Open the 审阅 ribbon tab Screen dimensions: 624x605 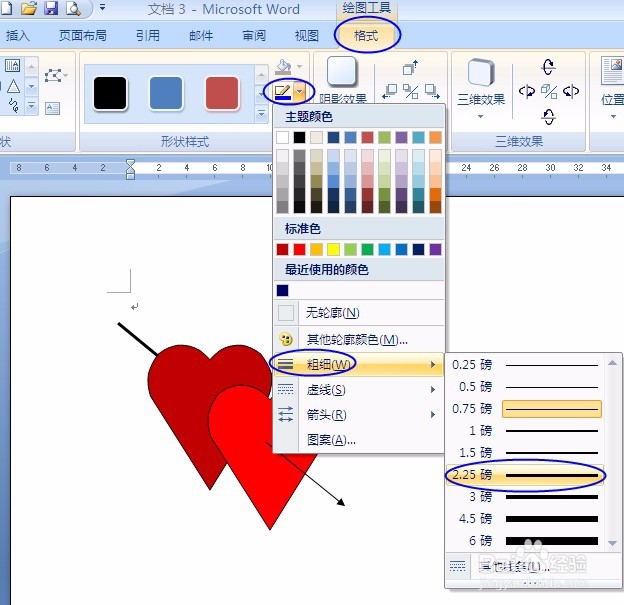[x=254, y=35]
